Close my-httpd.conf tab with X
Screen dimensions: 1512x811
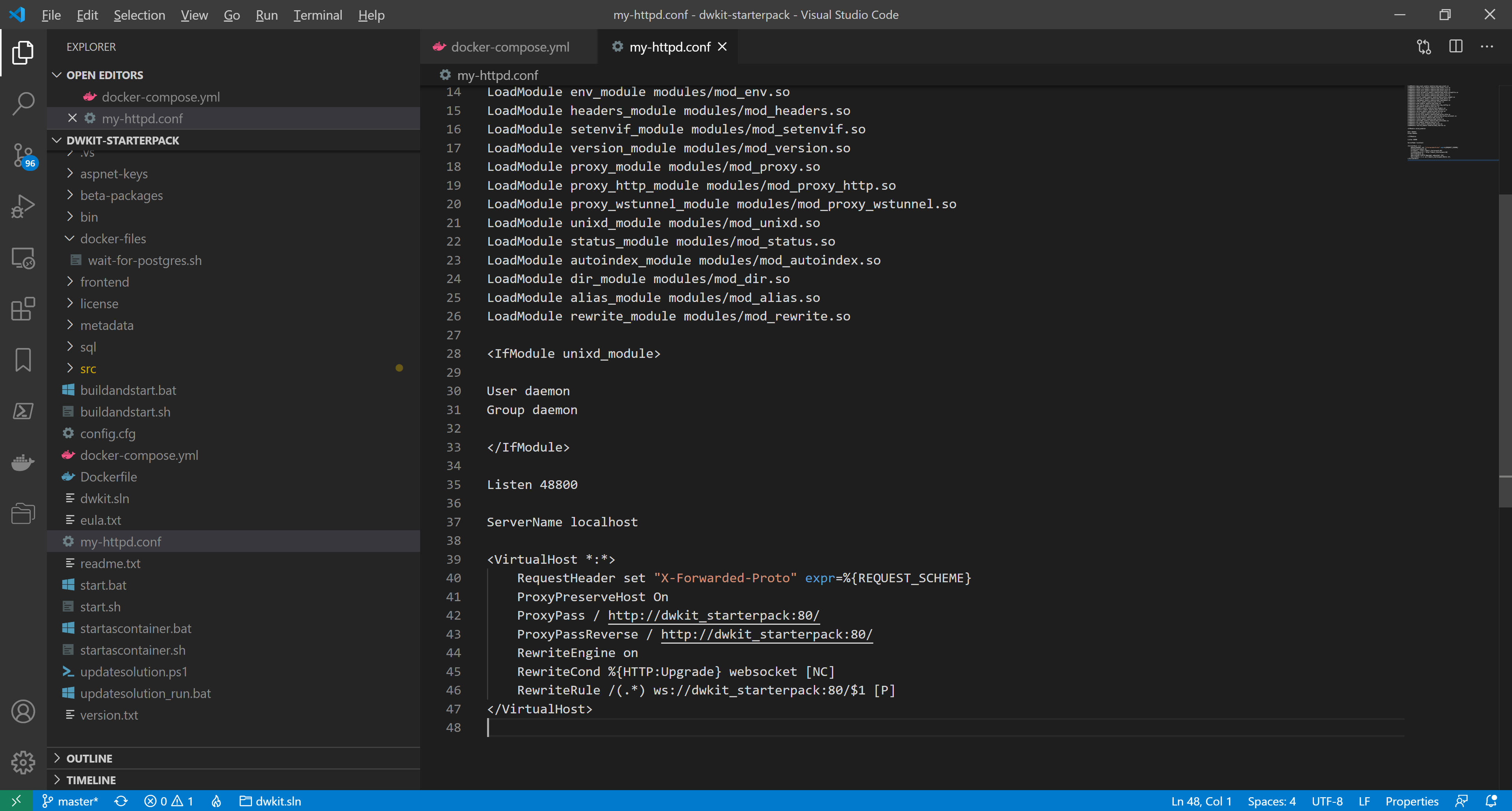coord(723,46)
